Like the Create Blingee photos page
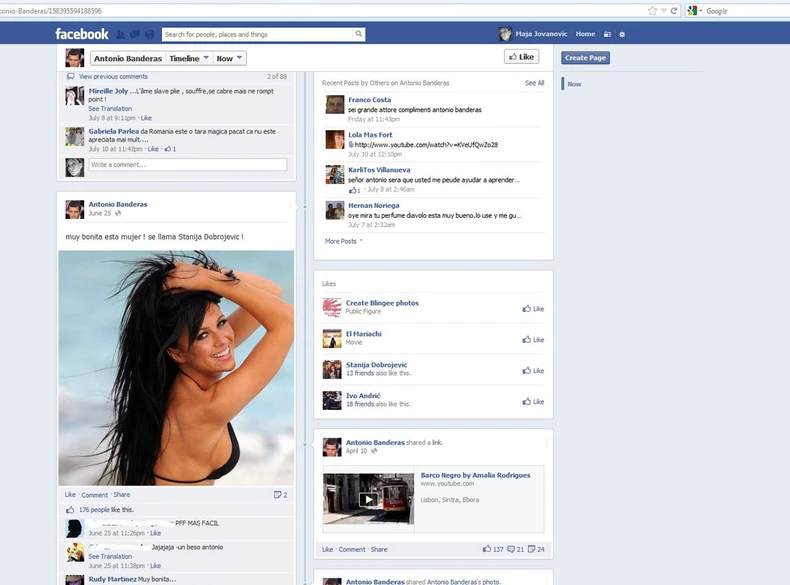The height and width of the screenshot is (585, 790). [x=533, y=309]
